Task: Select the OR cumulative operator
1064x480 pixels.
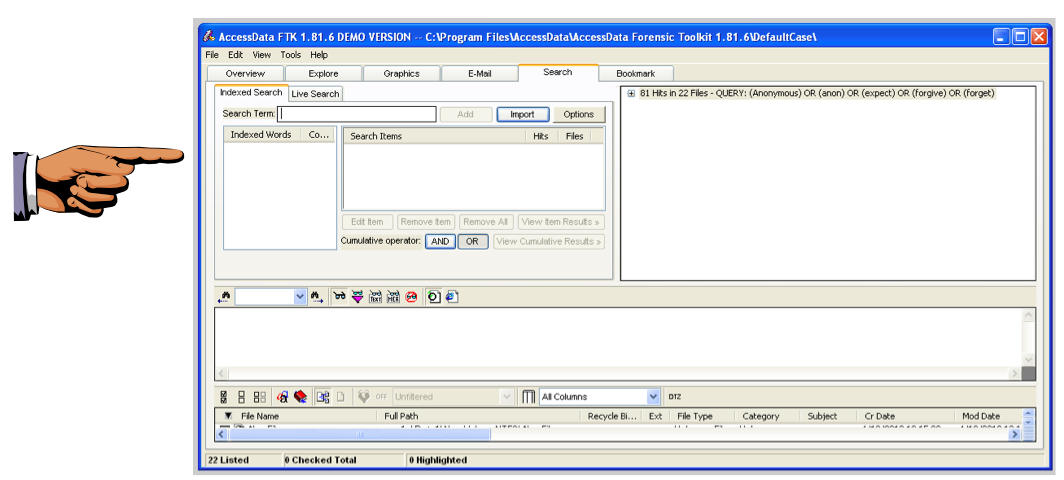Action: pos(473,242)
